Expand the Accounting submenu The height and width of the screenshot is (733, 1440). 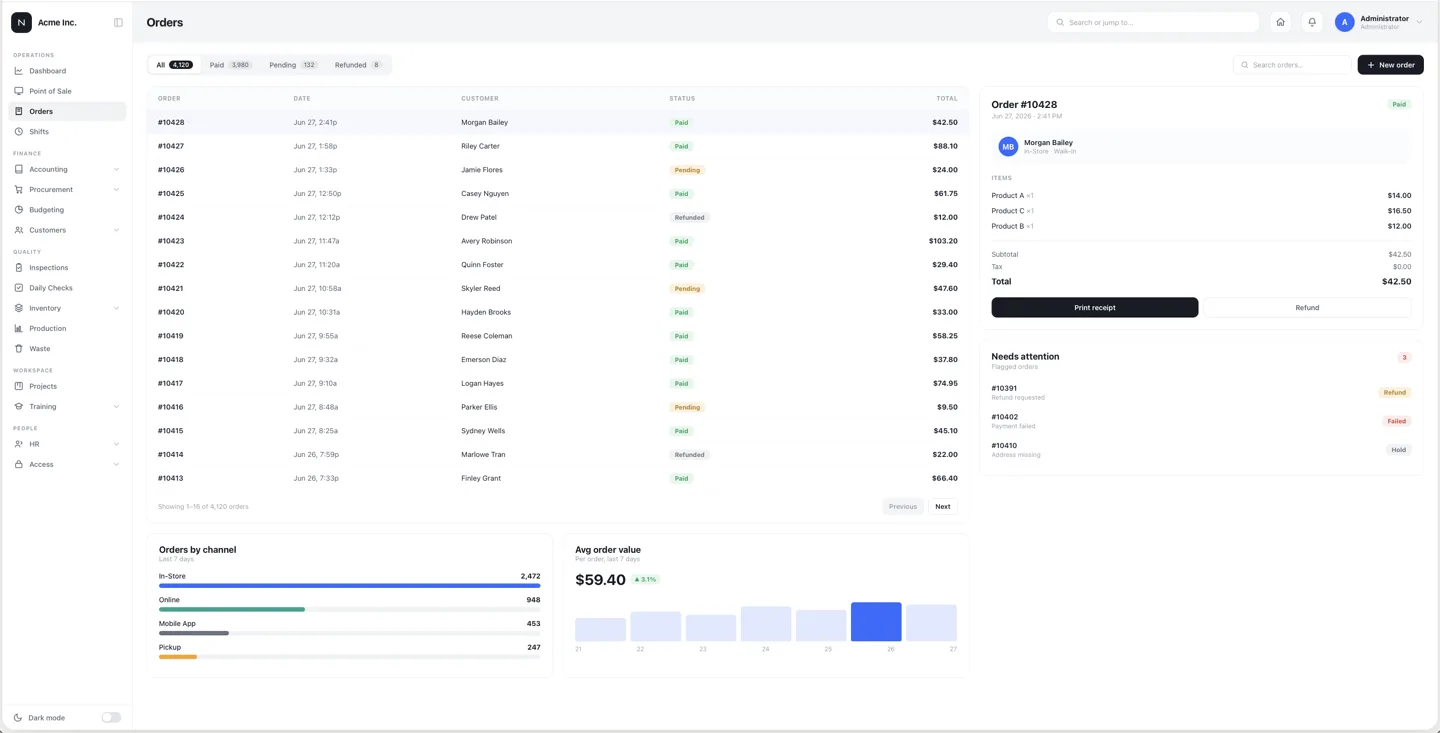click(x=116, y=170)
